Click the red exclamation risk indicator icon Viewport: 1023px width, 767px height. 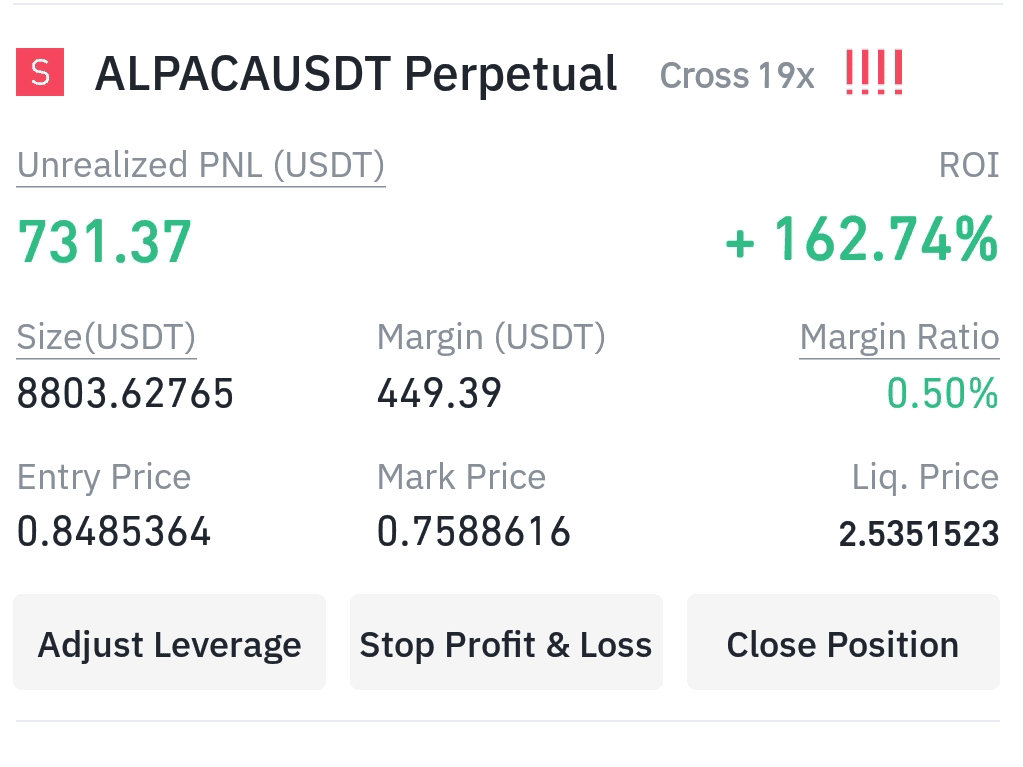pos(874,72)
